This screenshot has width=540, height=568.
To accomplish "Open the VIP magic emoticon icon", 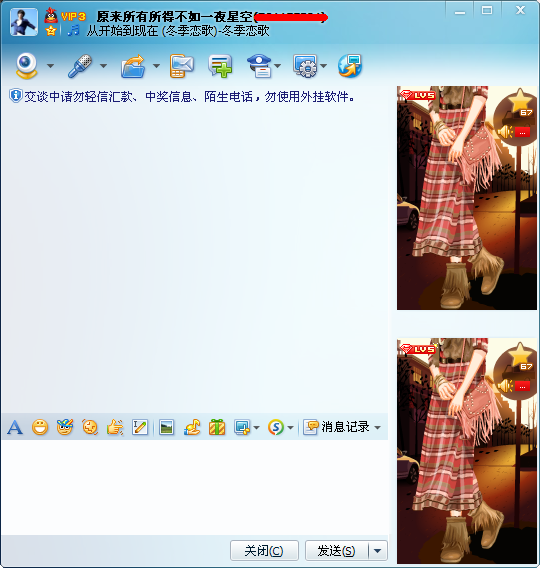I will click(x=65, y=427).
